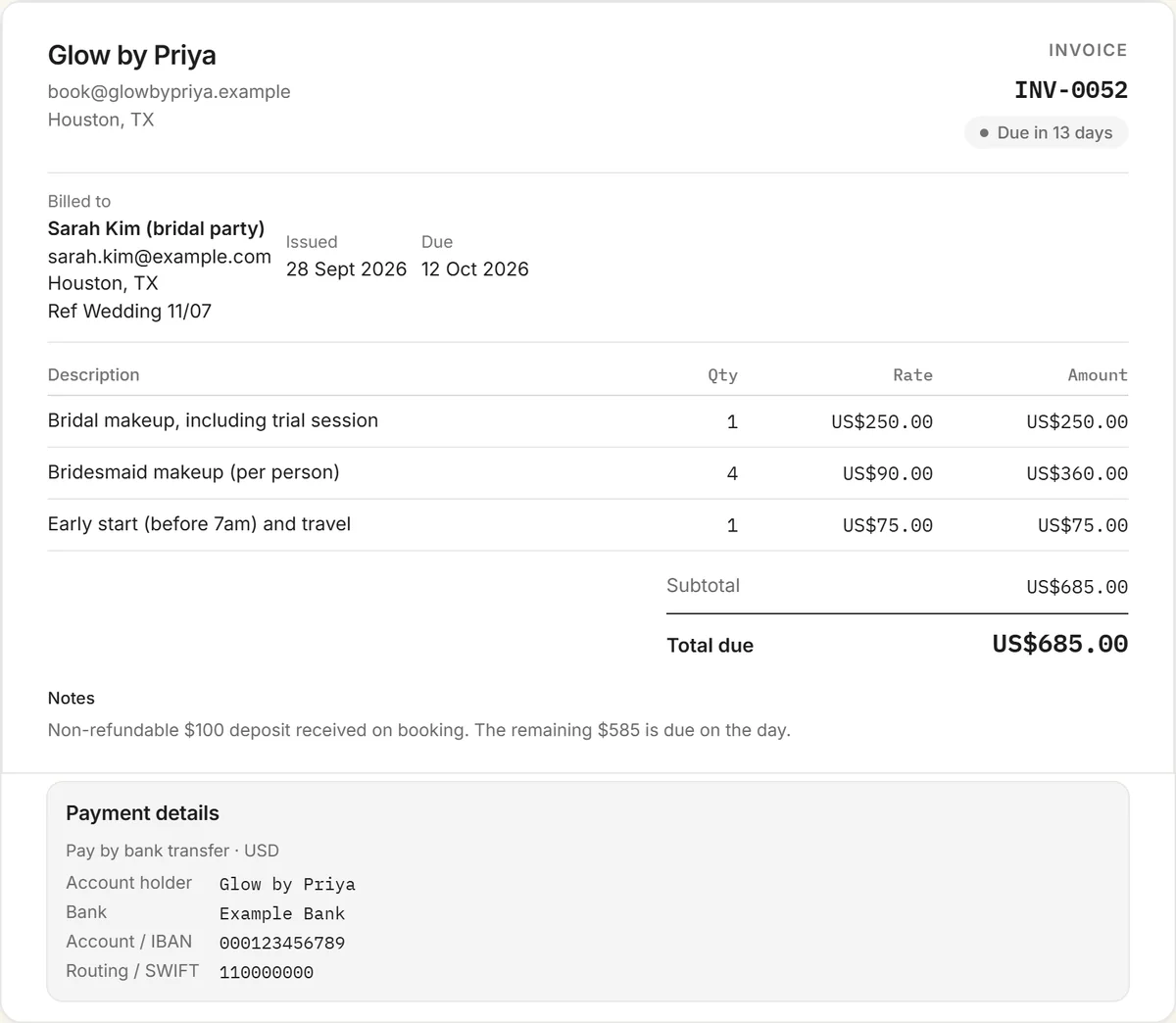Click the Payment details heading

coord(142,812)
